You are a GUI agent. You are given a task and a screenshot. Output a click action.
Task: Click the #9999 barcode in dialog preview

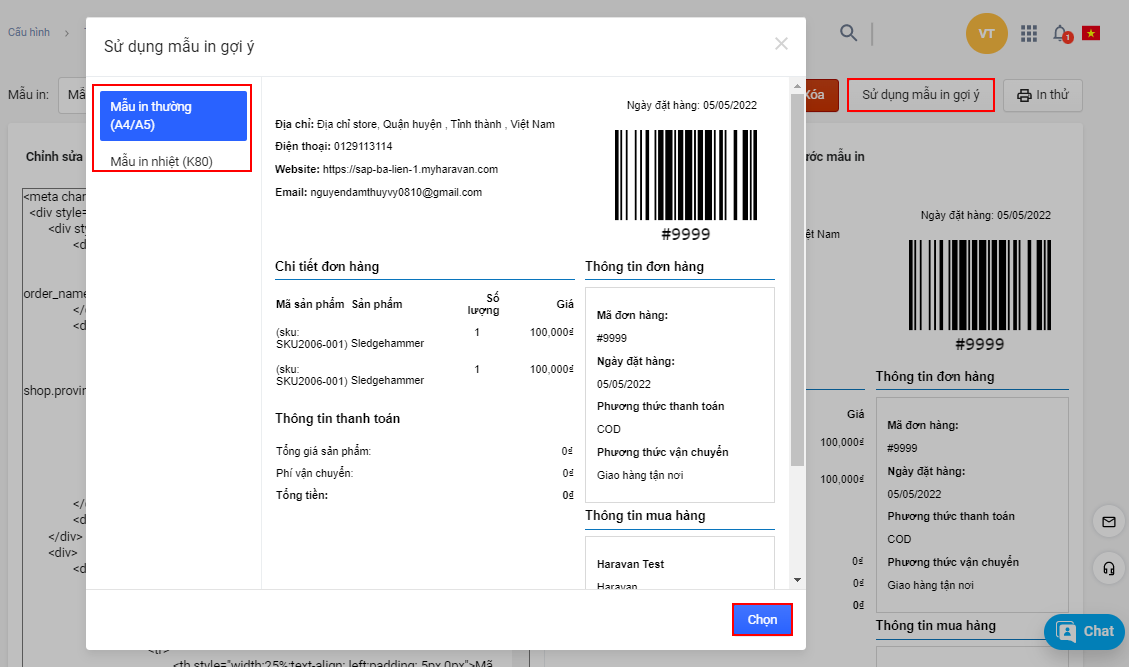(x=686, y=175)
